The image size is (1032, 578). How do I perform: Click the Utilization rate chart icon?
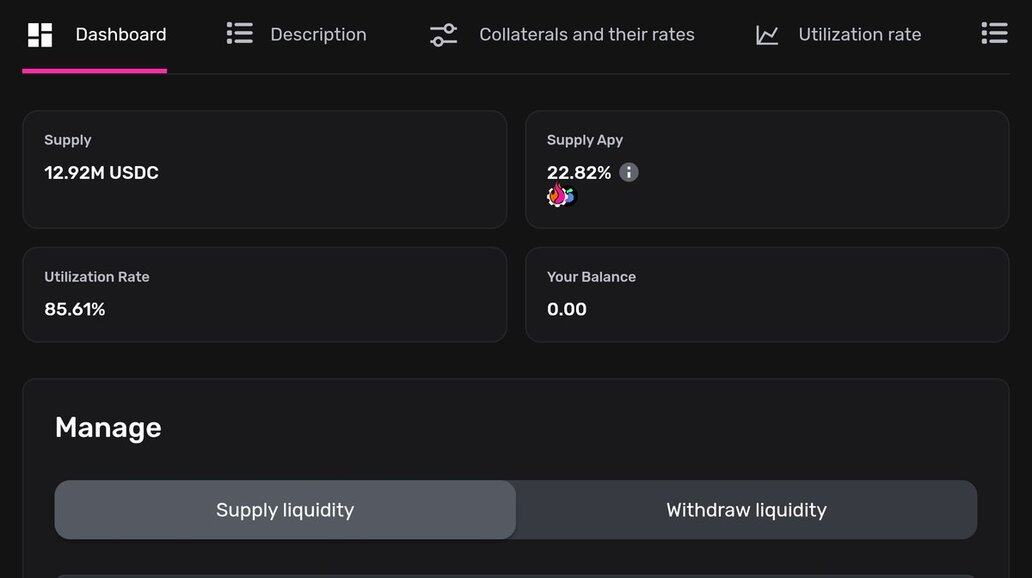[767, 35]
